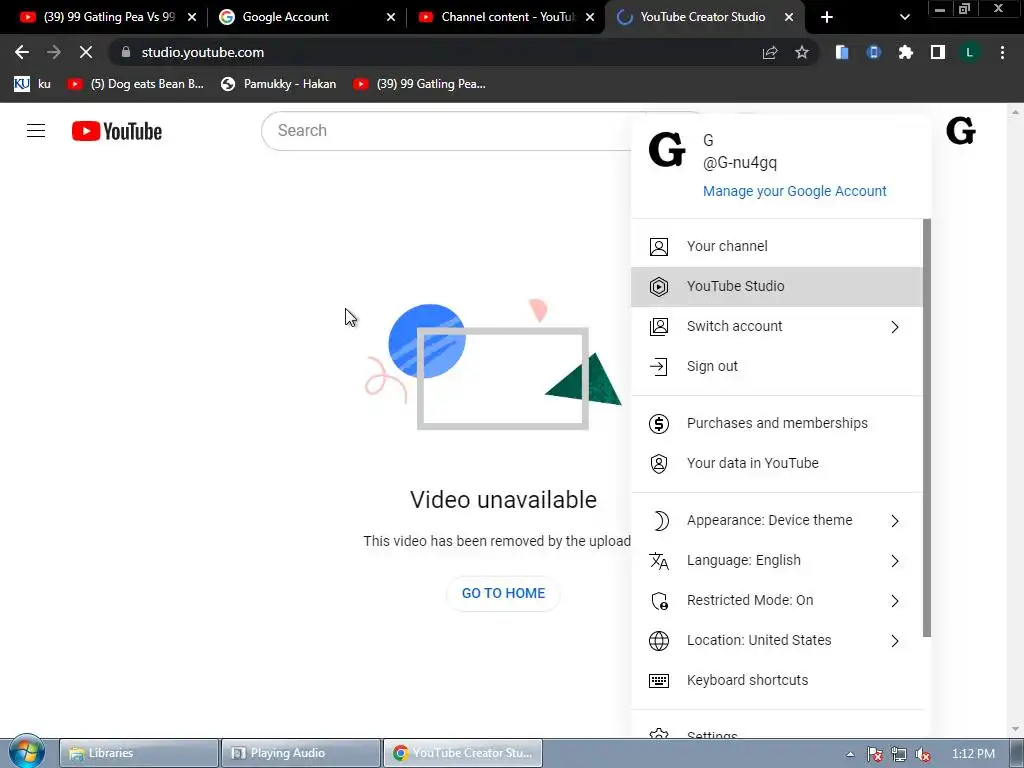Image resolution: width=1024 pixels, height=768 pixels.
Task: Bookmark this page with star icon
Action: 802,52
